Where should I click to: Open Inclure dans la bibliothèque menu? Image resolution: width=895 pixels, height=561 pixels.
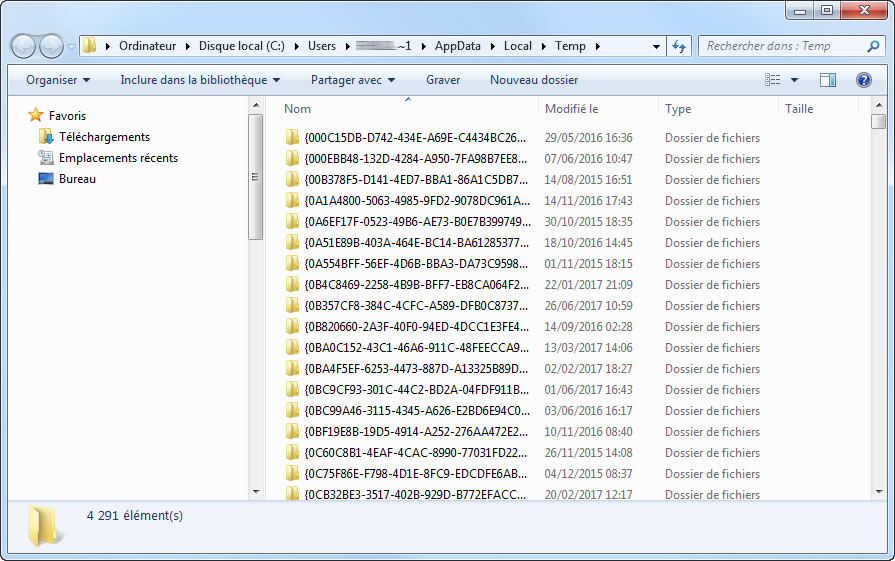point(200,80)
